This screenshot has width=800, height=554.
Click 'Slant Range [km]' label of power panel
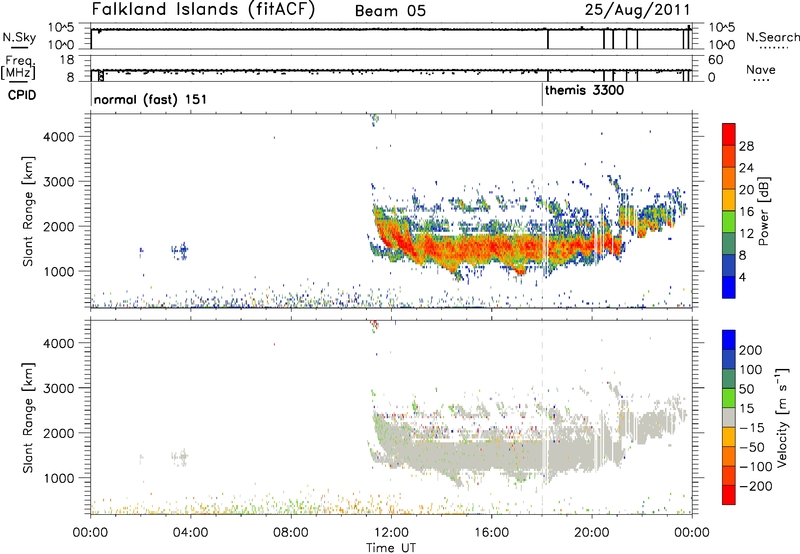tap(29, 211)
